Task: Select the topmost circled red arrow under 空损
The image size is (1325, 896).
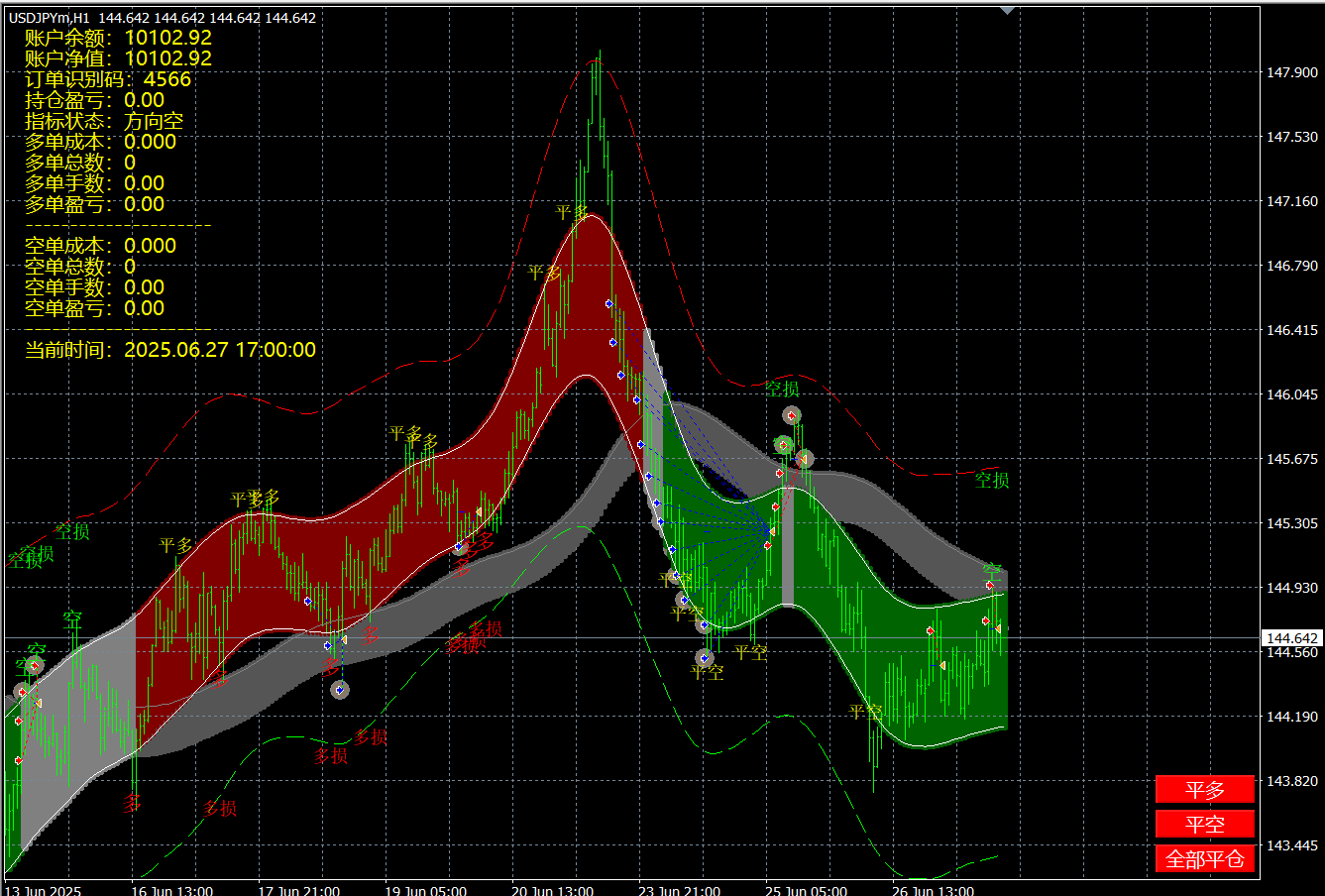Action: coord(791,415)
